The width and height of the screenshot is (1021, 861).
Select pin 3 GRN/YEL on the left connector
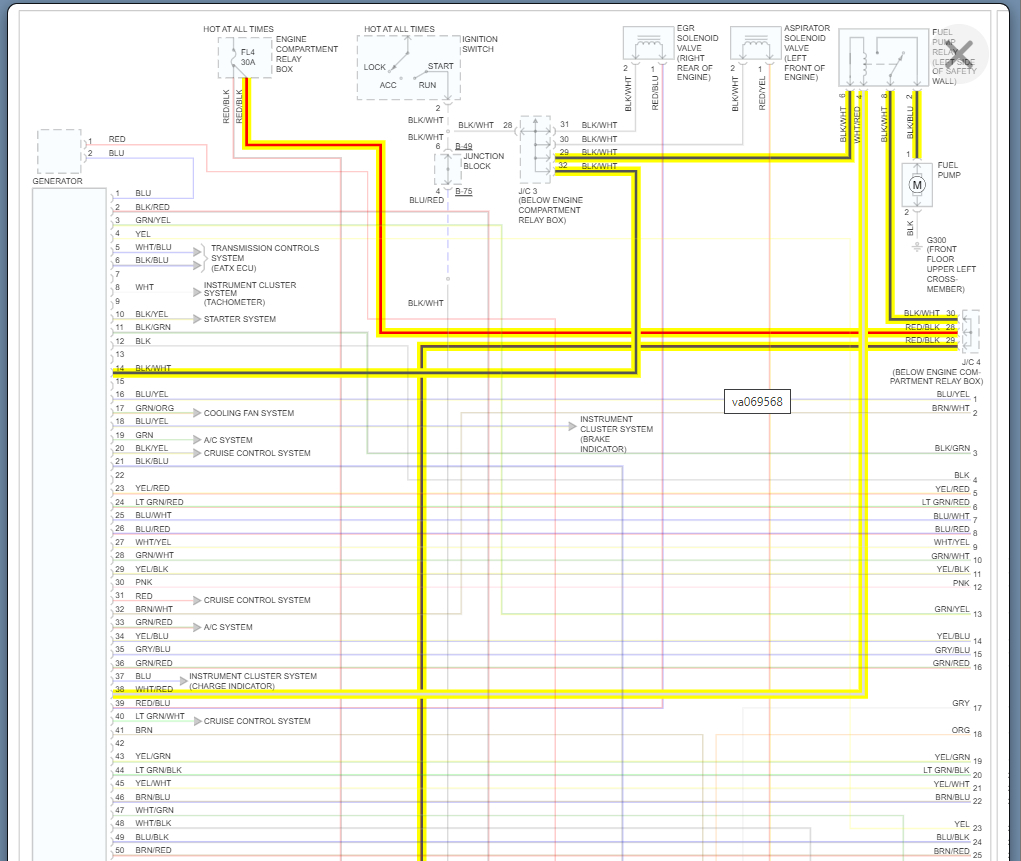143,220
